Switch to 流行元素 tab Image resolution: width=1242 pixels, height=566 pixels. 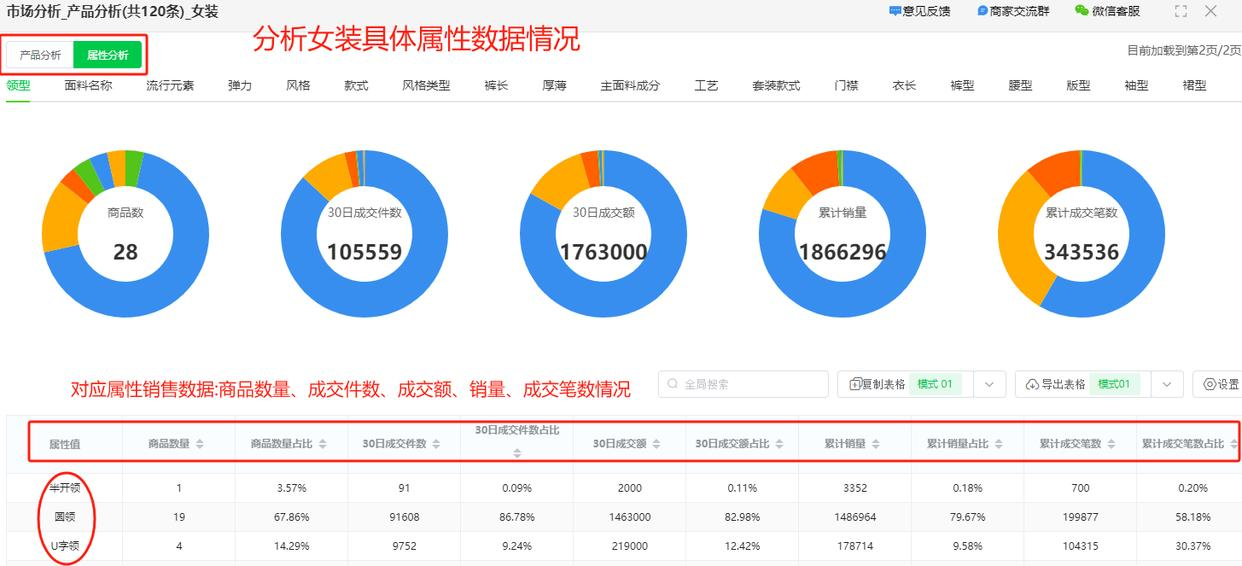(170, 86)
